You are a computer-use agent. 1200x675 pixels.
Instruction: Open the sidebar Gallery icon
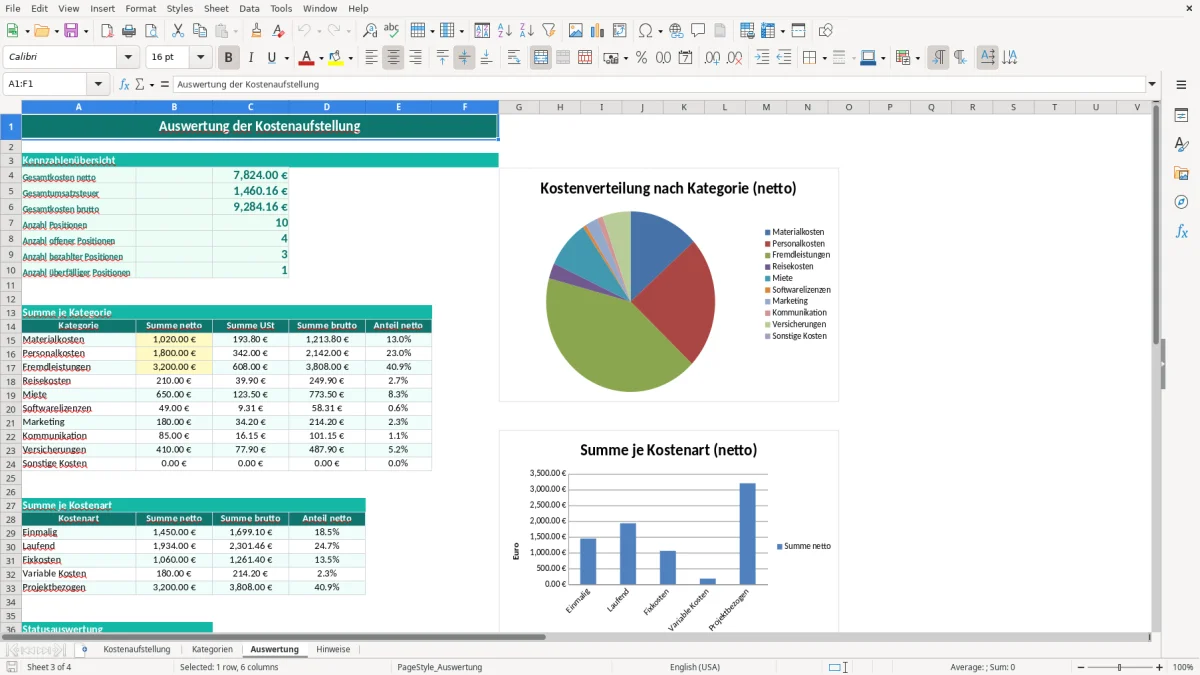(x=1181, y=173)
